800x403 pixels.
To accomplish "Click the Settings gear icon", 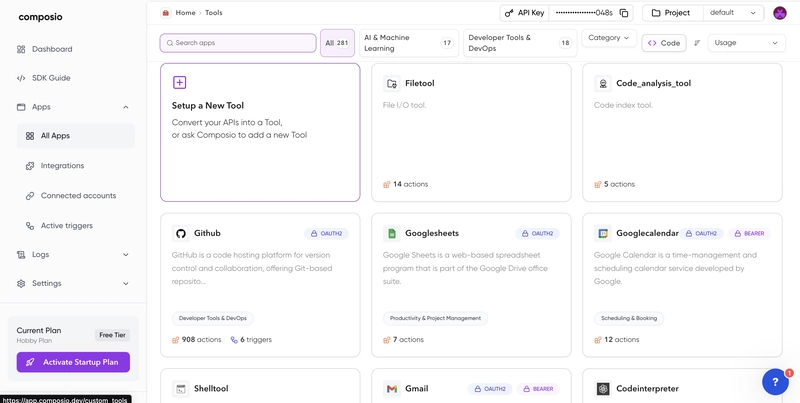I will pos(21,284).
